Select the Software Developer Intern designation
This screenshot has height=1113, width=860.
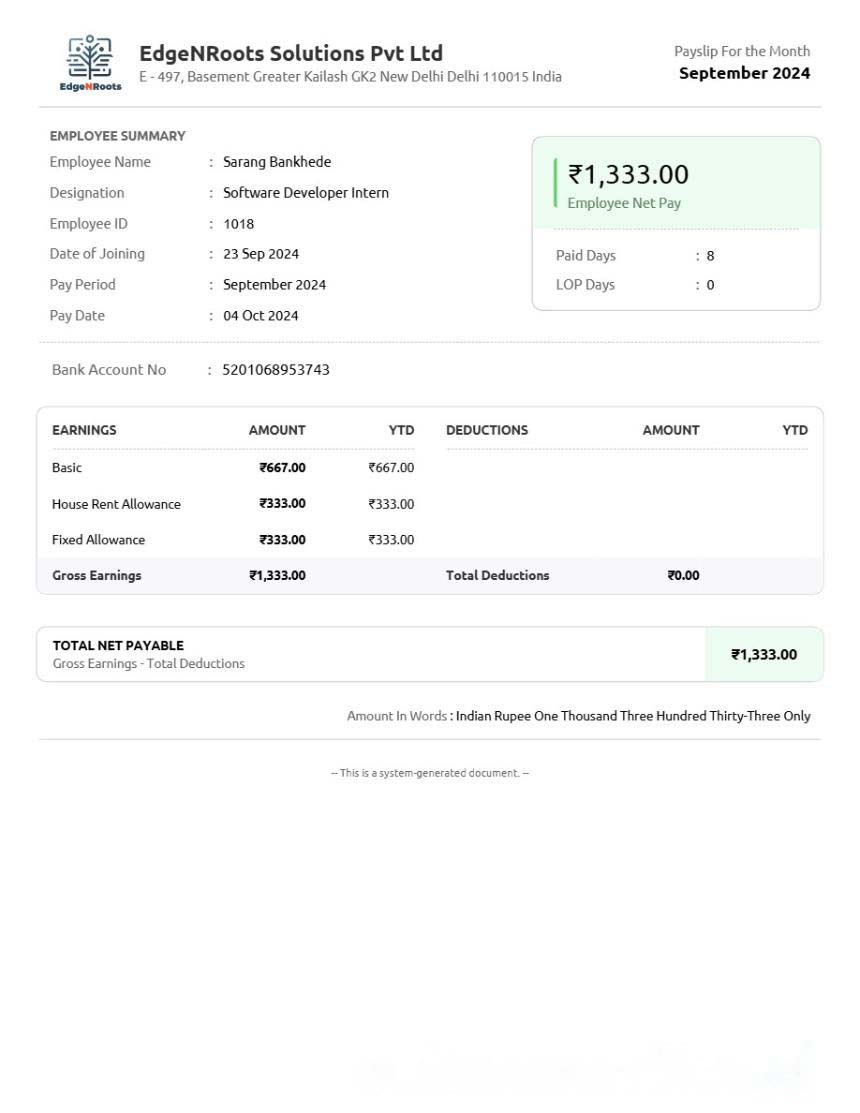tap(305, 193)
